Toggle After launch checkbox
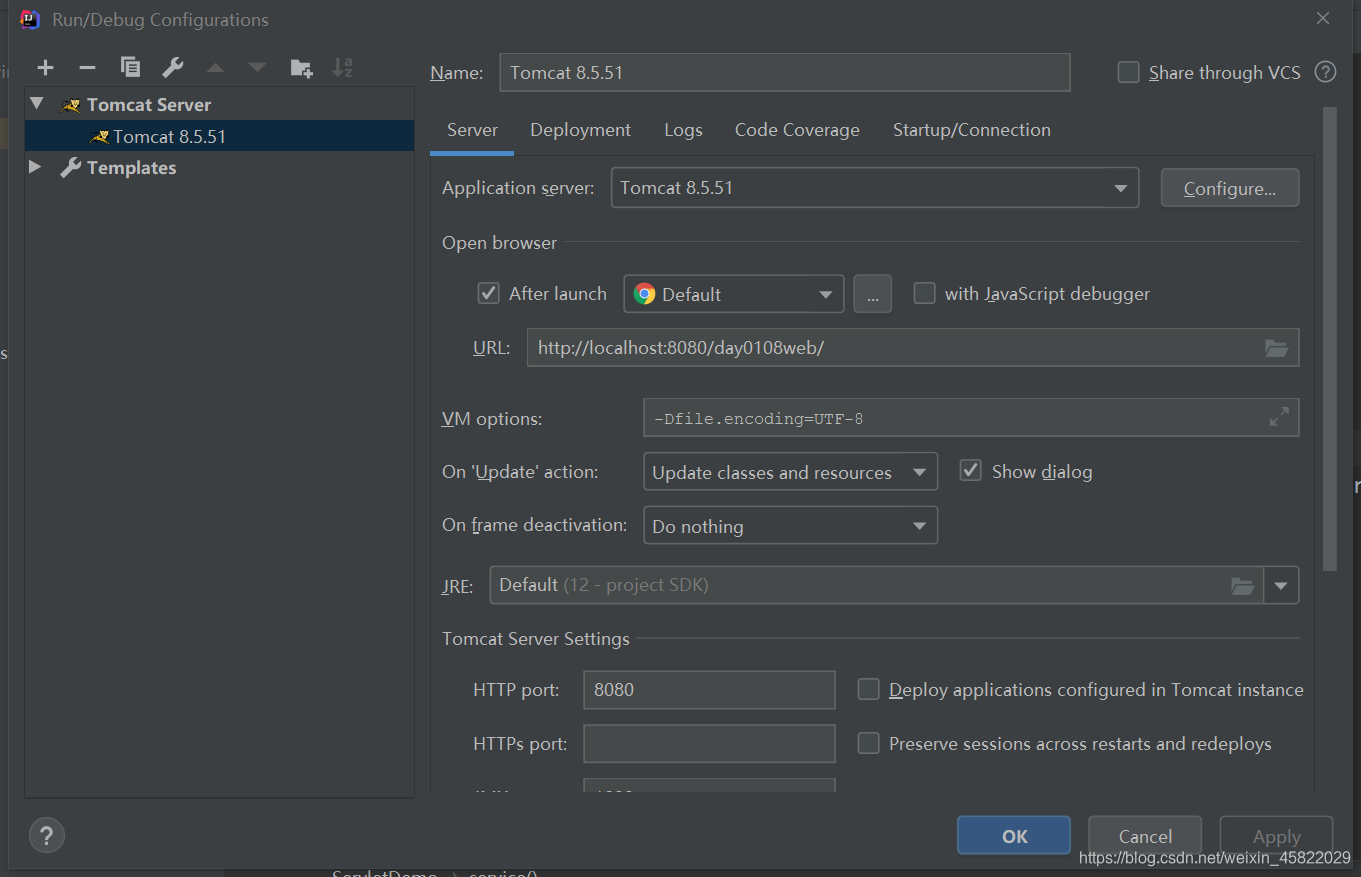The width and height of the screenshot is (1361, 877). 488,293
